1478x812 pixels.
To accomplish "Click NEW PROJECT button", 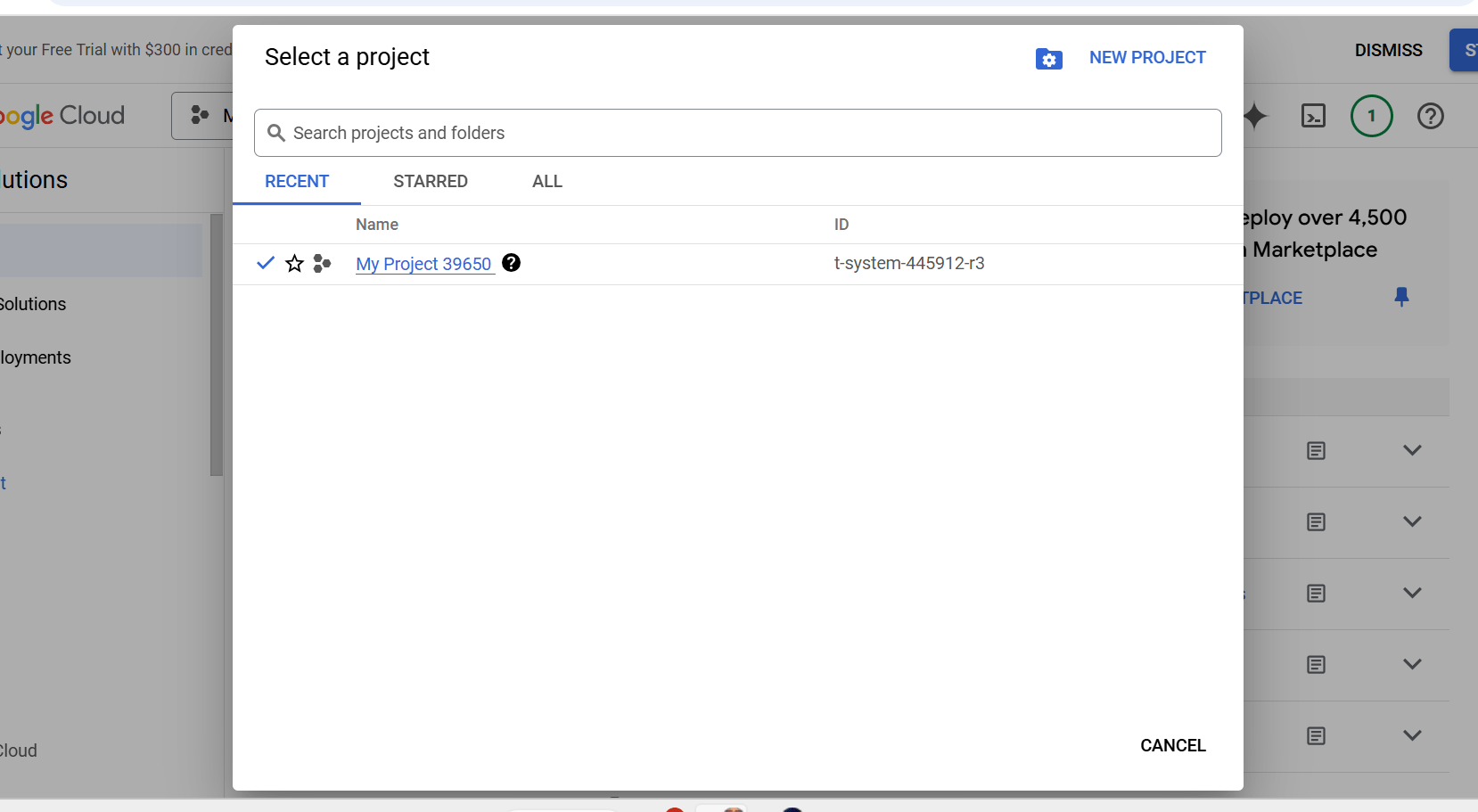I will [x=1146, y=58].
